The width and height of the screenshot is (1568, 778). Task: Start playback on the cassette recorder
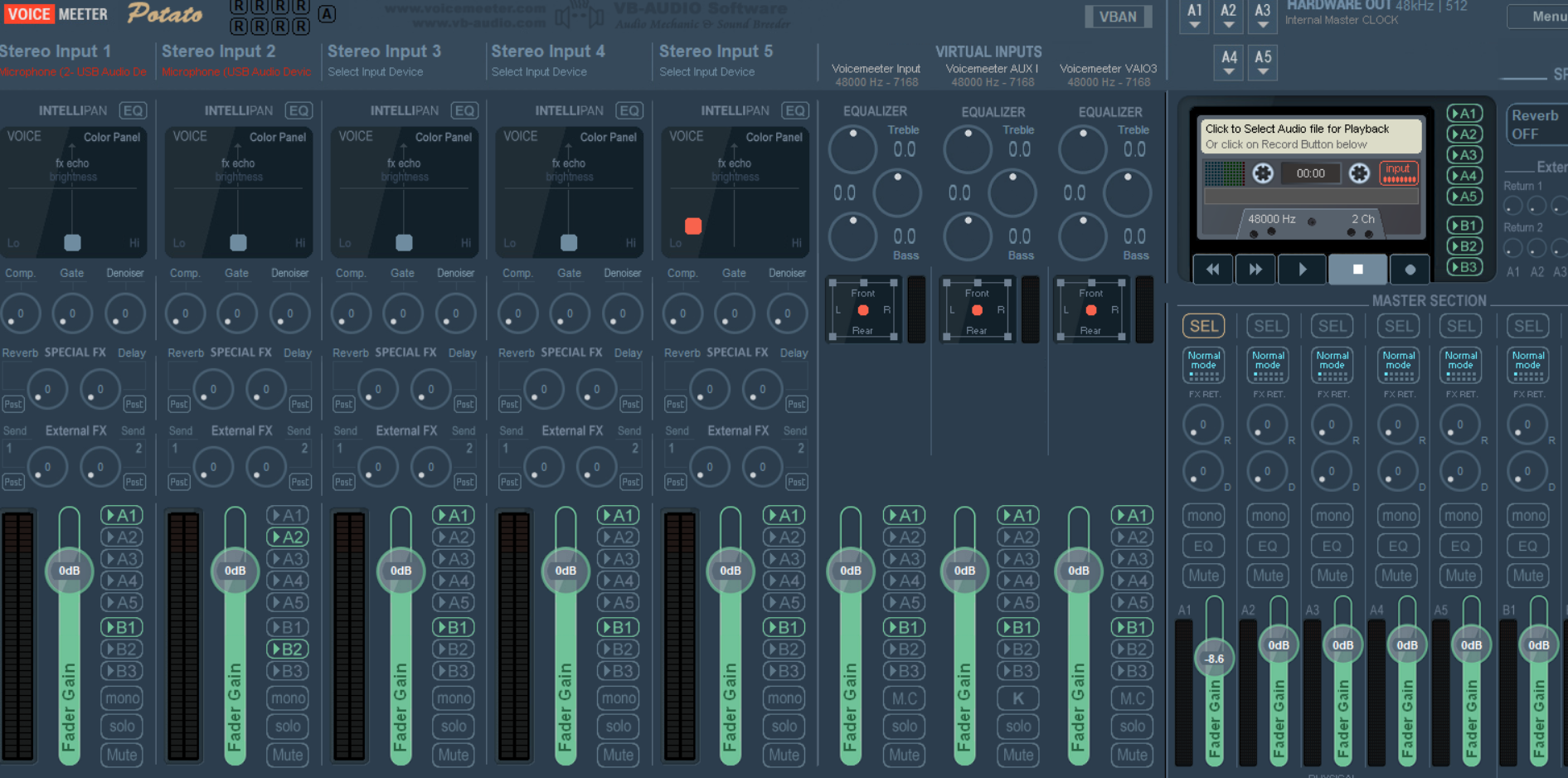(x=1302, y=269)
